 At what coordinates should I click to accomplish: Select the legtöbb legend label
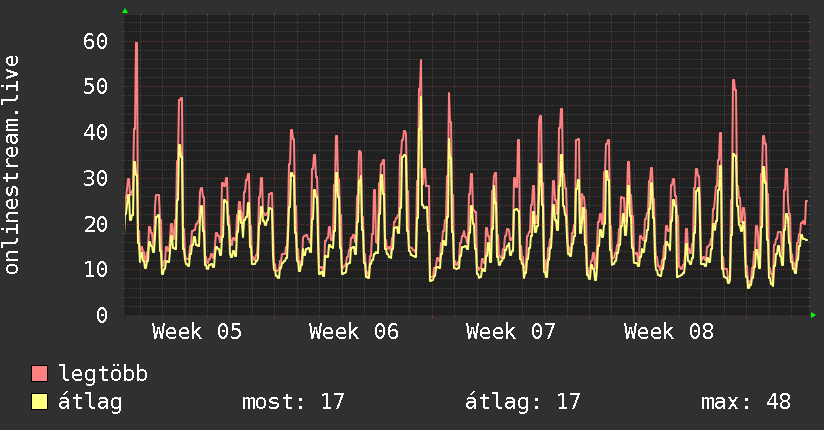(103, 374)
